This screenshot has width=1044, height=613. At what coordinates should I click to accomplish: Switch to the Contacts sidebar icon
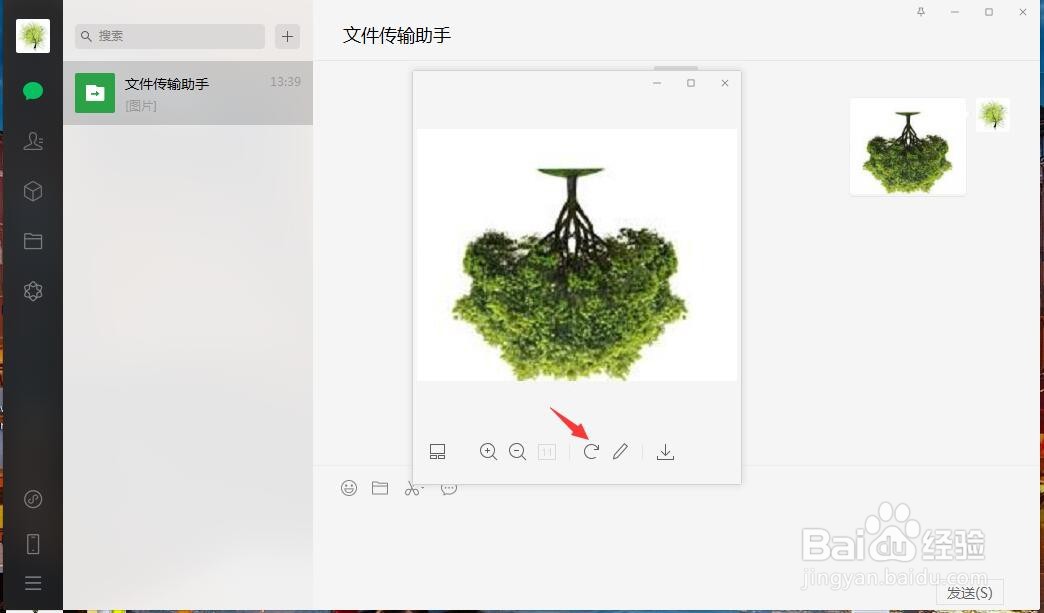[x=33, y=141]
